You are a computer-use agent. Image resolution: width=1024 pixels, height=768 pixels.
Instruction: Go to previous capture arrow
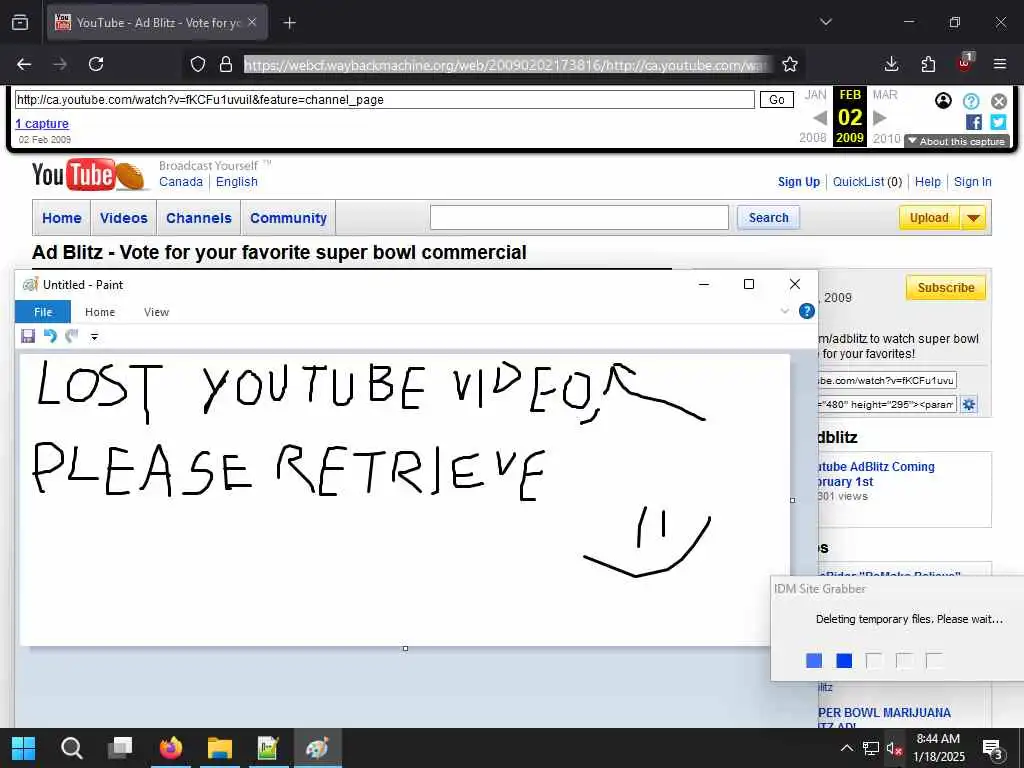tap(820, 118)
